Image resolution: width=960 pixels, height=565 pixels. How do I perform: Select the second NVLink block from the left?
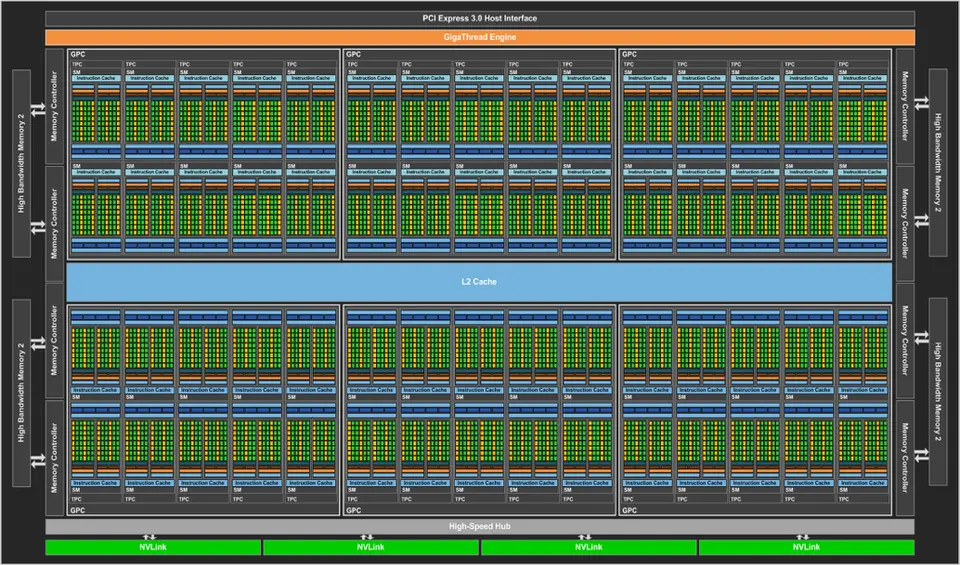[370, 547]
